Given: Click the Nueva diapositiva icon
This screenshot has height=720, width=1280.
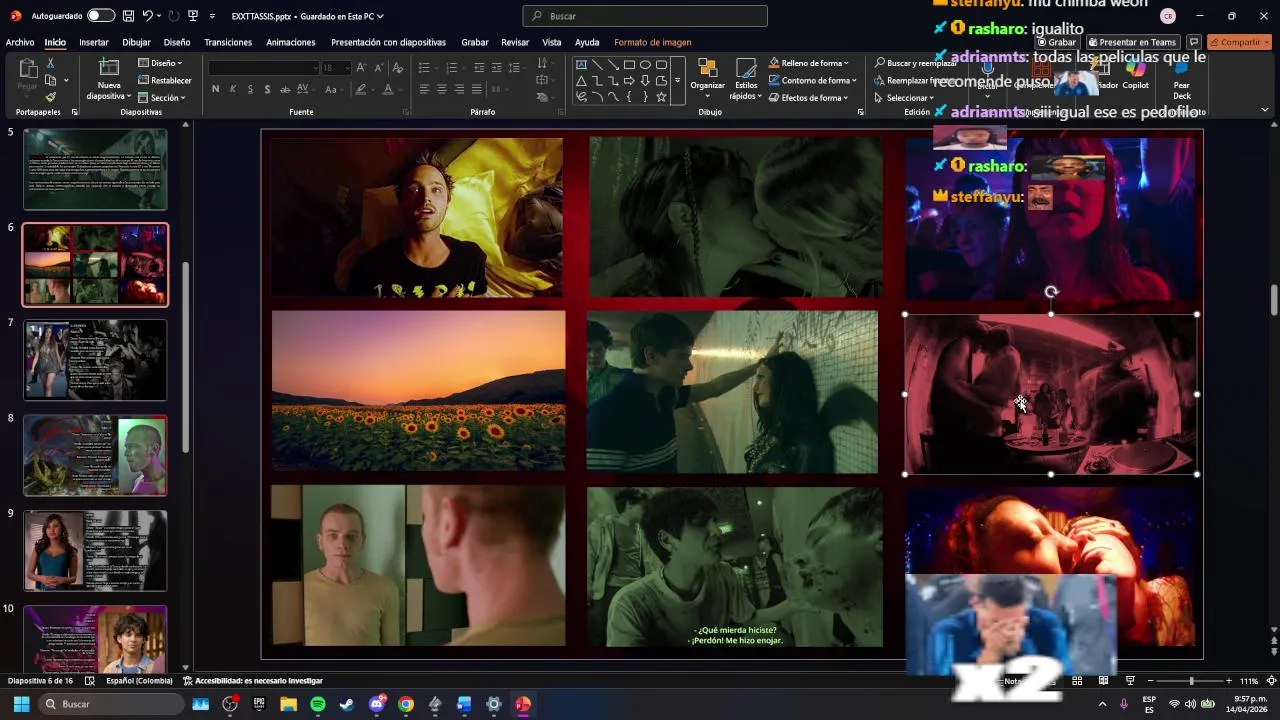Looking at the screenshot, I should 109,67.
